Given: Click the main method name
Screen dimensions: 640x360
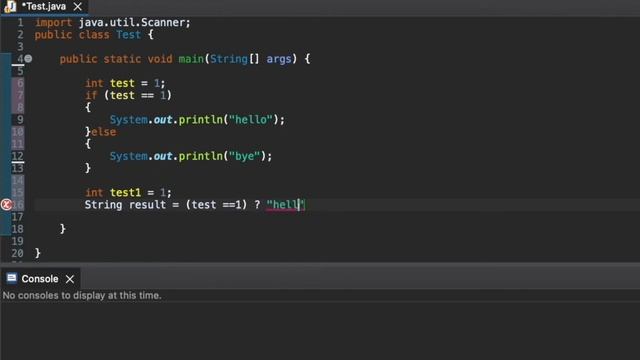Looking at the screenshot, I should (x=191, y=59).
